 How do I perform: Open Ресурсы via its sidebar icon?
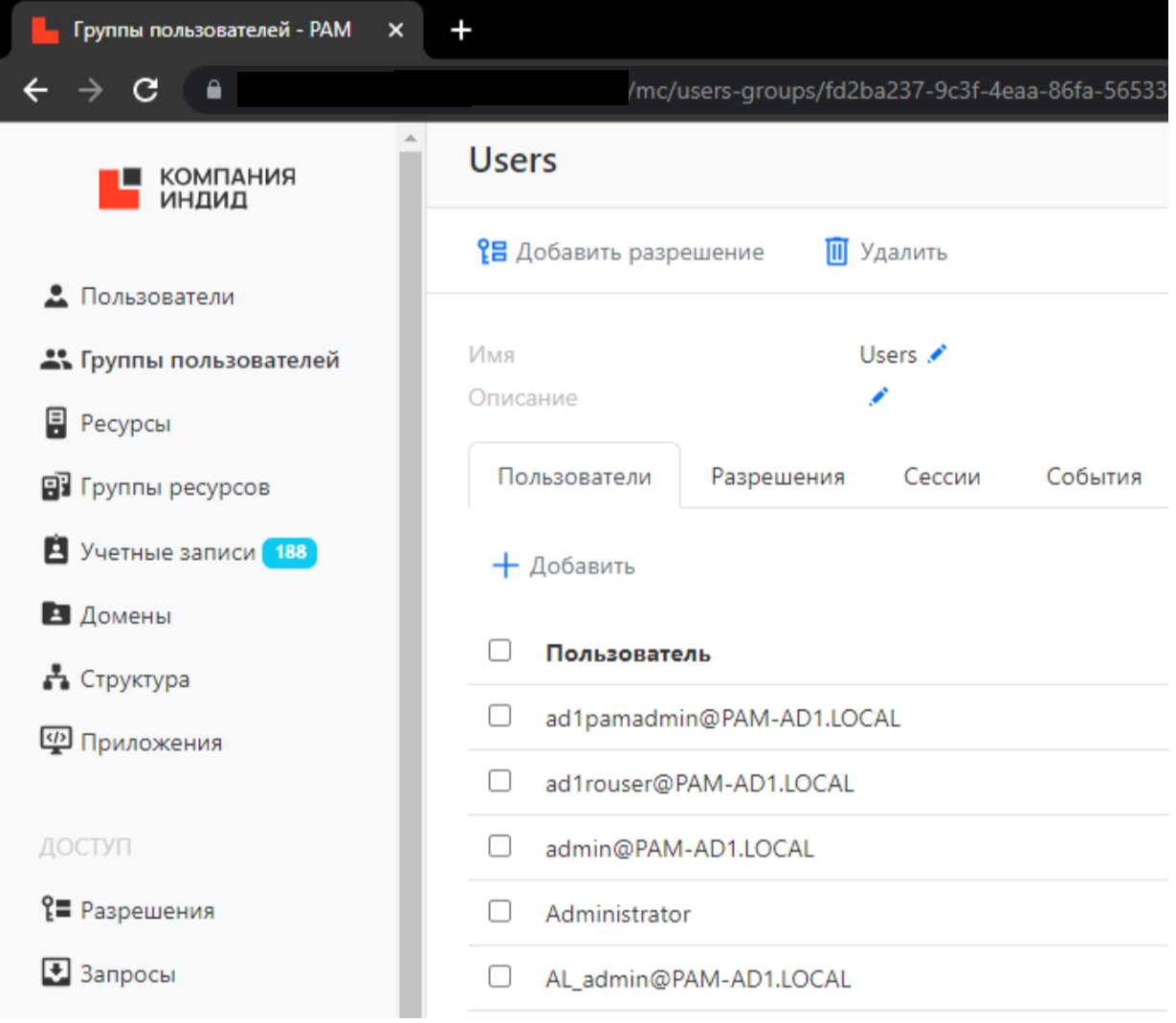(56, 423)
